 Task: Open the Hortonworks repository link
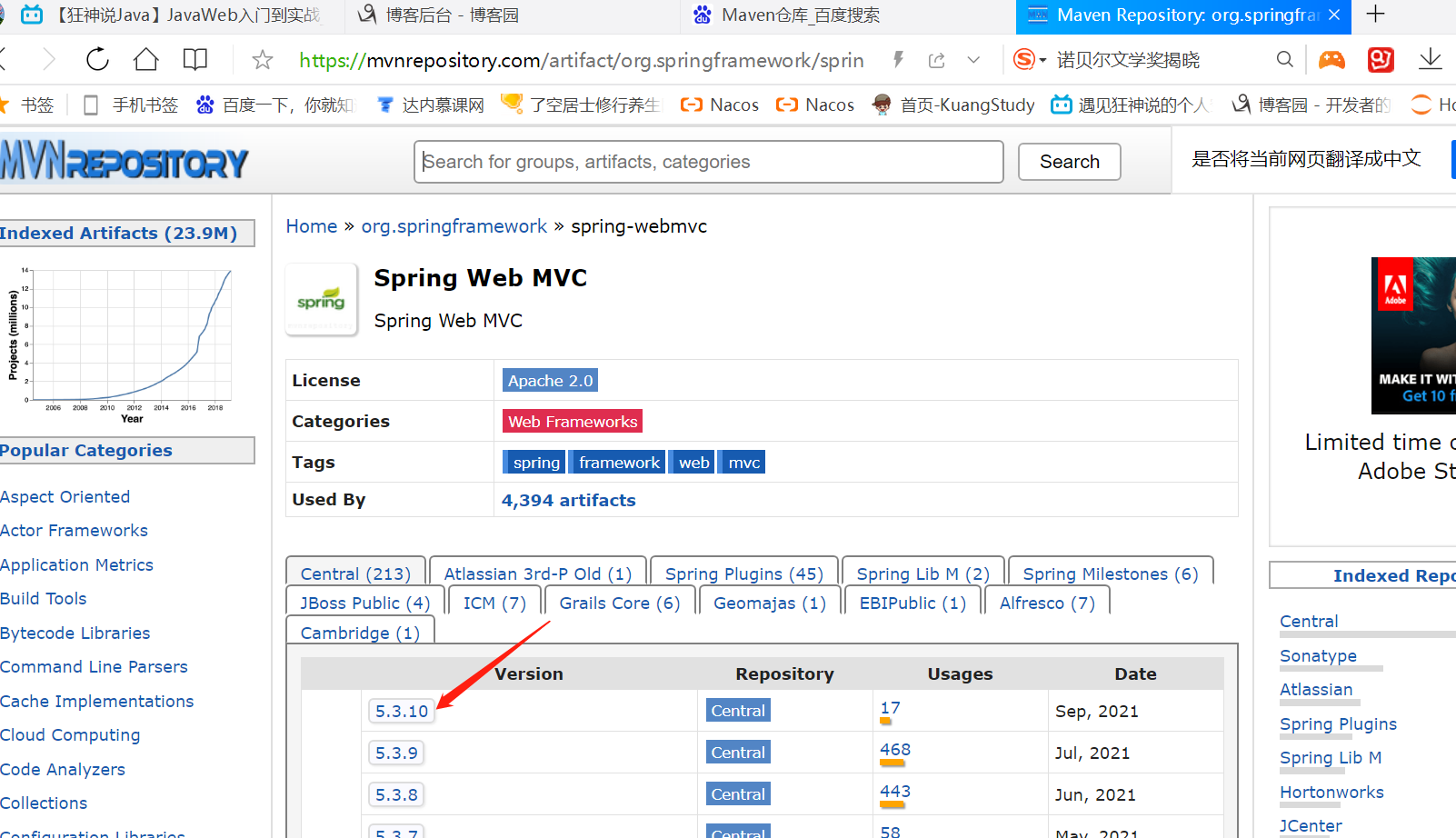[1331, 792]
